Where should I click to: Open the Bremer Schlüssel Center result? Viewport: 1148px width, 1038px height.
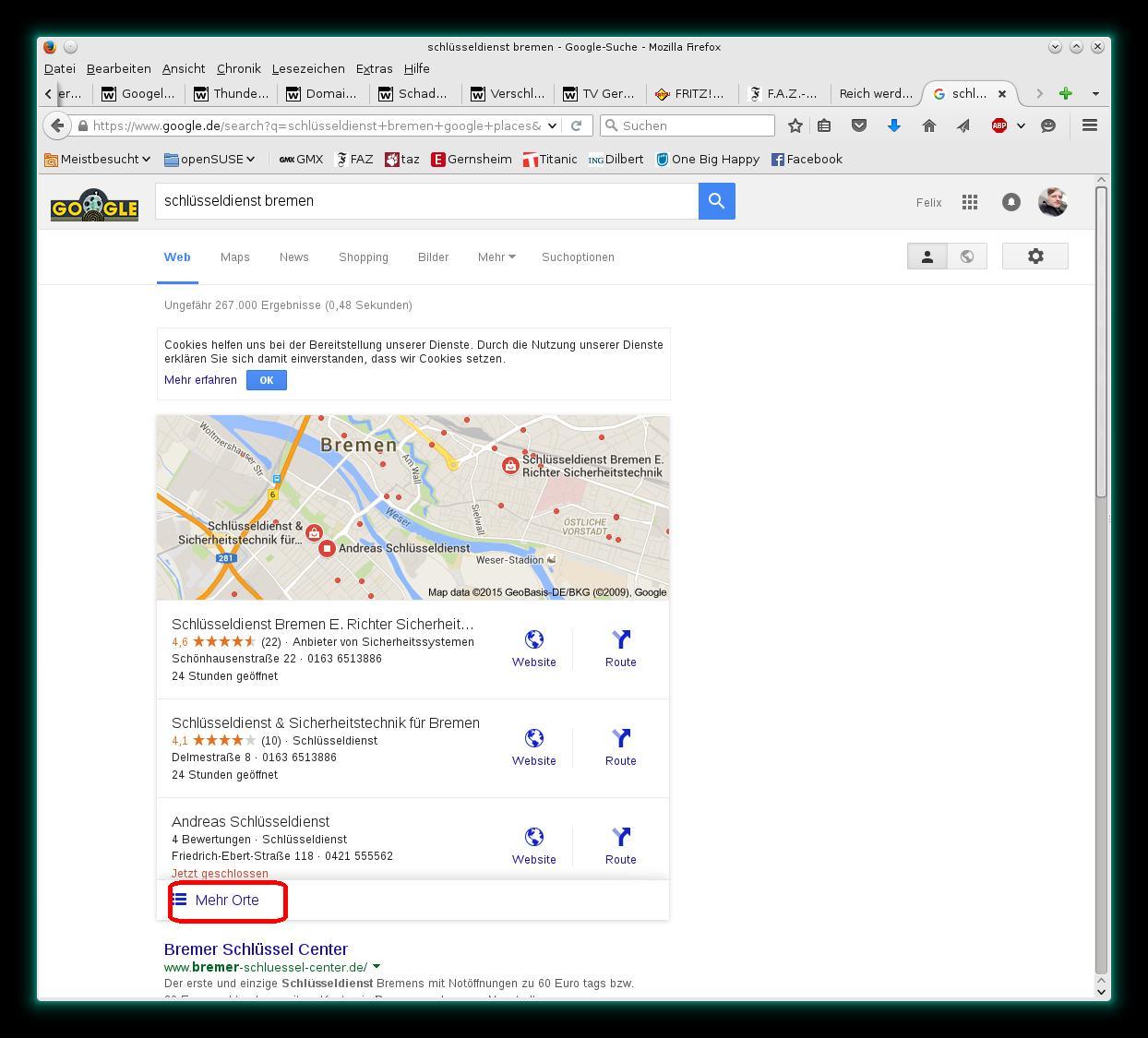pyautogui.click(x=256, y=949)
